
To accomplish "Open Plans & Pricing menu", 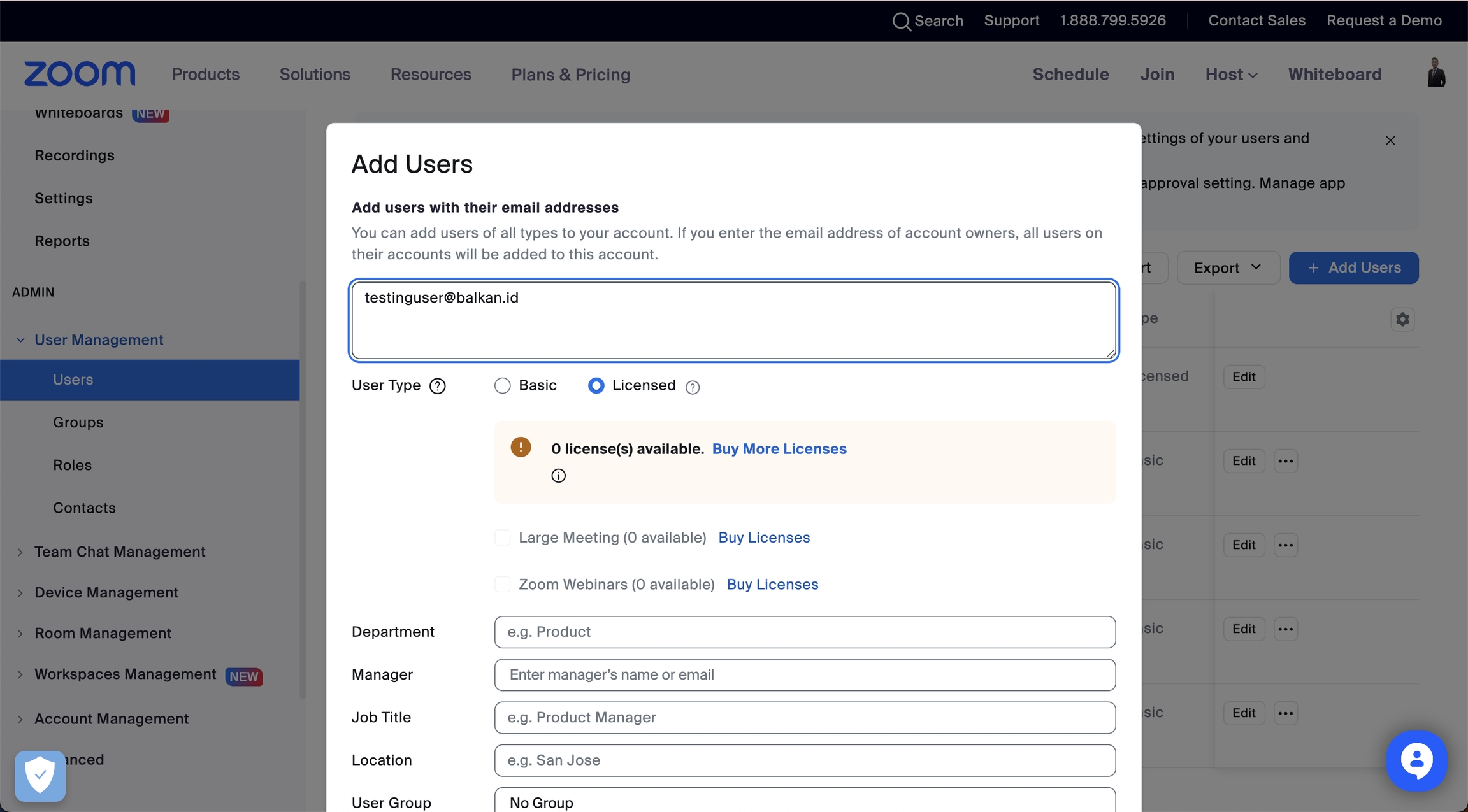I will click(570, 75).
